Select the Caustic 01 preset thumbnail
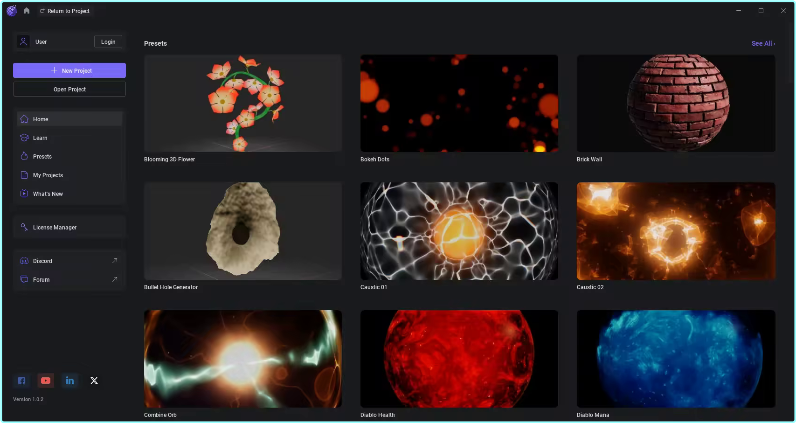 459,231
